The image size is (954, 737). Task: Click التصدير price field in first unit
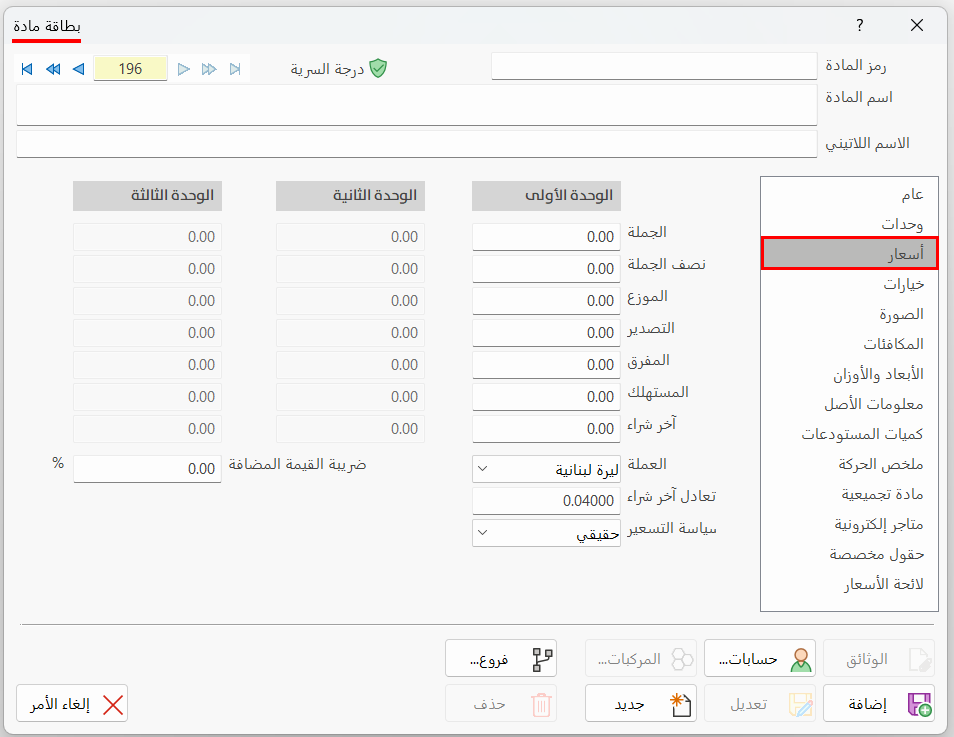click(546, 333)
